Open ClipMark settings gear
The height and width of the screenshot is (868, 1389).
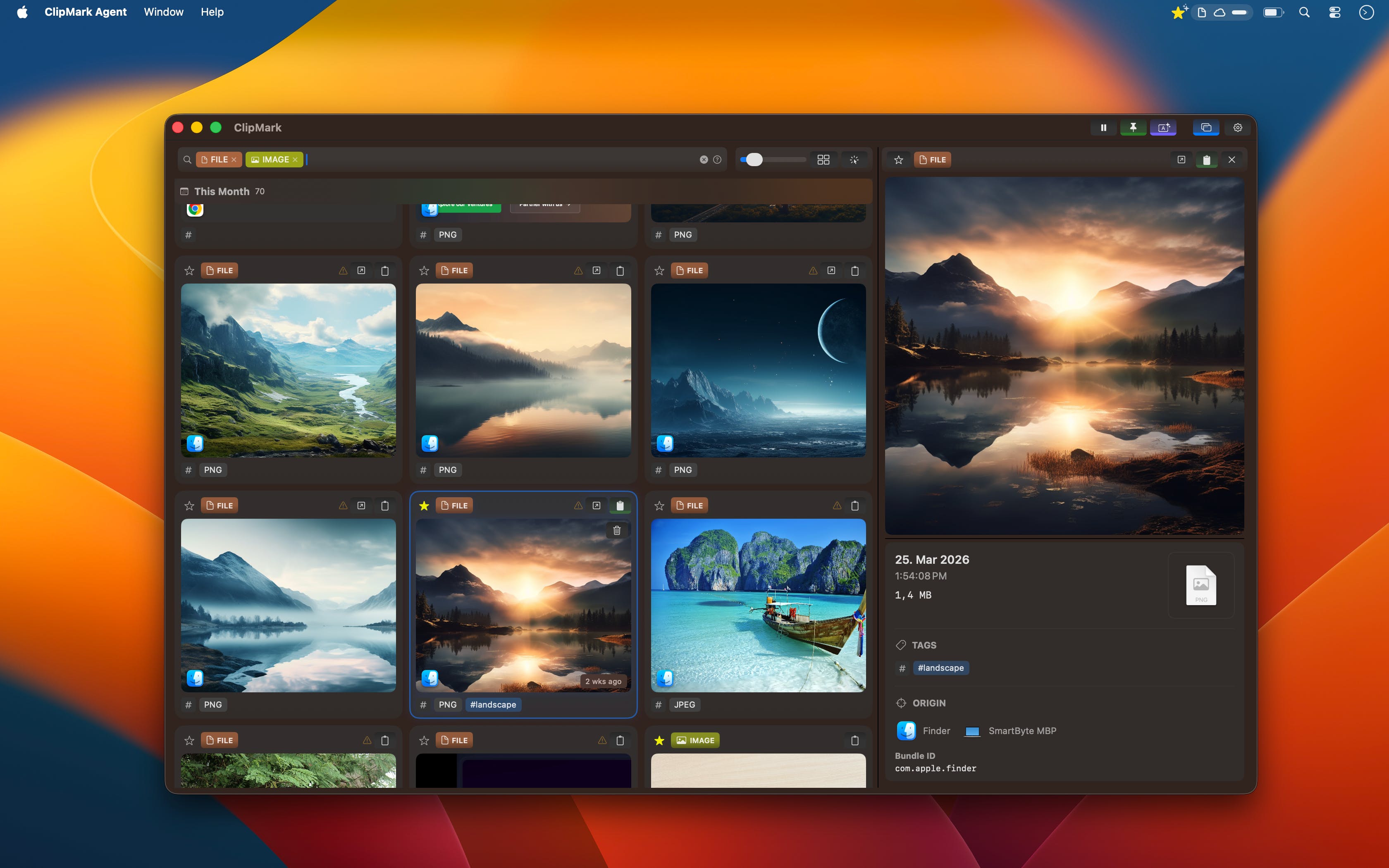[x=1237, y=127]
